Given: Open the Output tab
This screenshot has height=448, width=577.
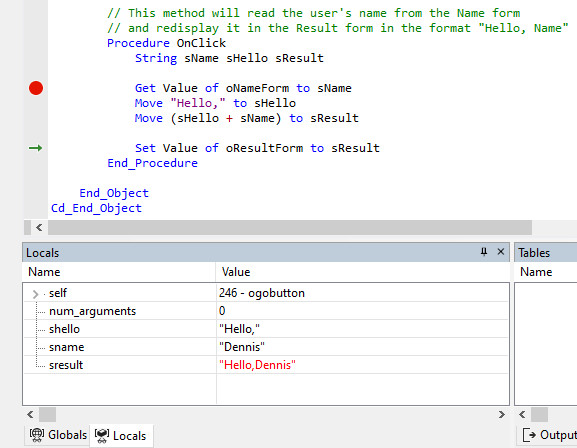Looking at the screenshot, I should coord(548,435).
